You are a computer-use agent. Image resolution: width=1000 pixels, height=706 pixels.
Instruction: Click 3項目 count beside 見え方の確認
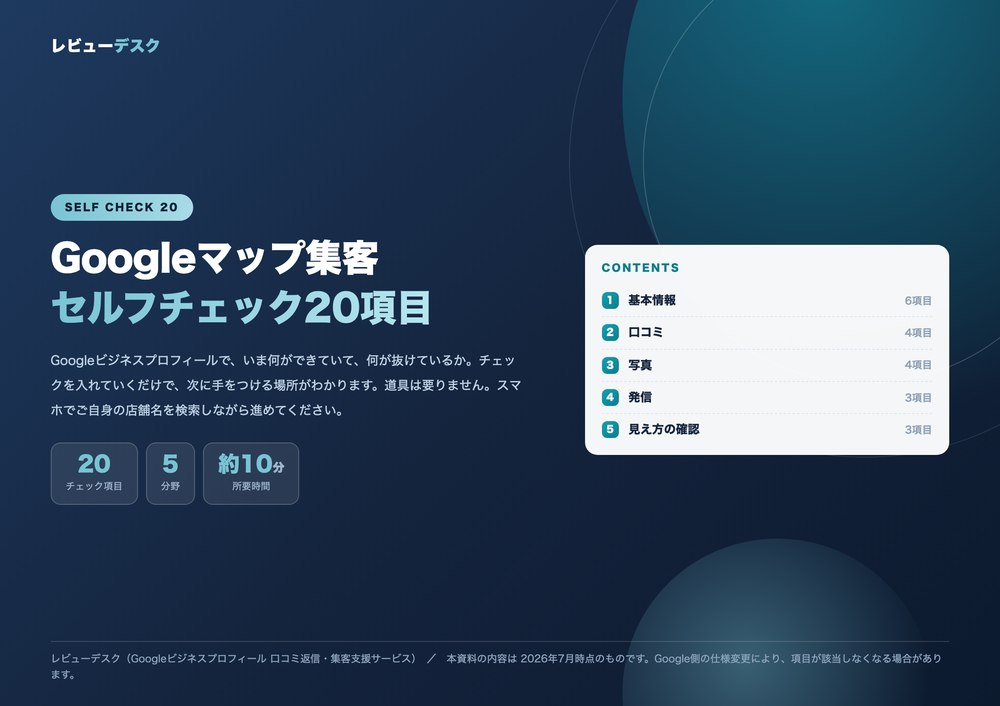click(x=918, y=430)
